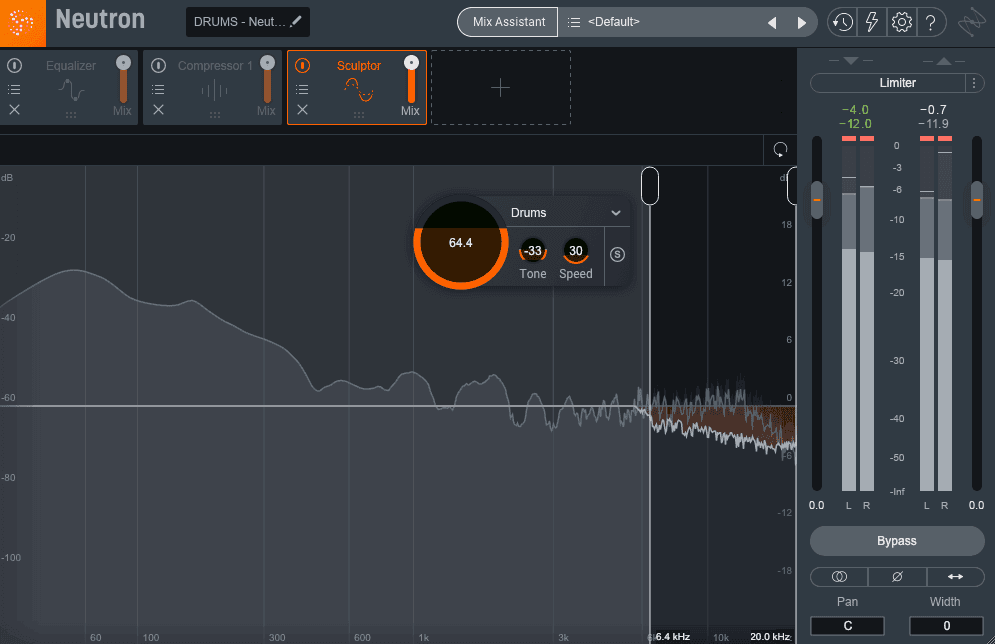995x644 pixels.
Task: Open Sculptor module preset list
Action: pyautogui.click(x=302, y=89)
